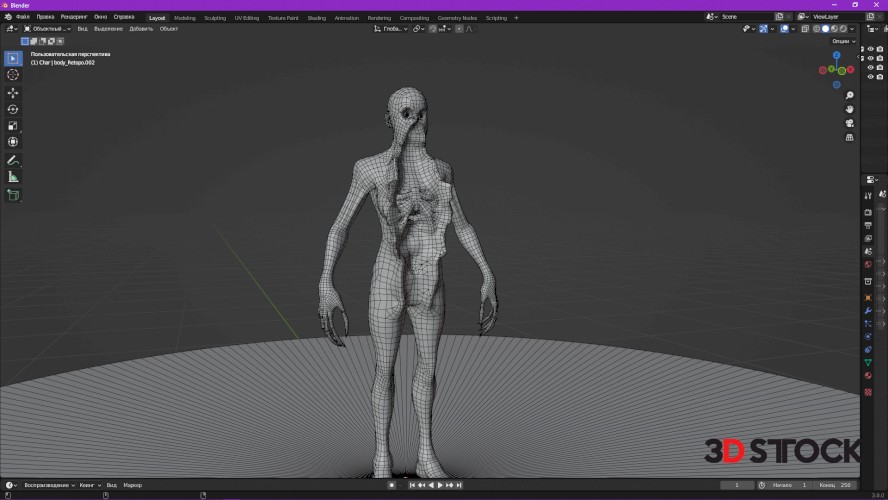Open the object mode dropdown
Image resolution: width=888 pixels, height=500 pixels.
point(47,29)
